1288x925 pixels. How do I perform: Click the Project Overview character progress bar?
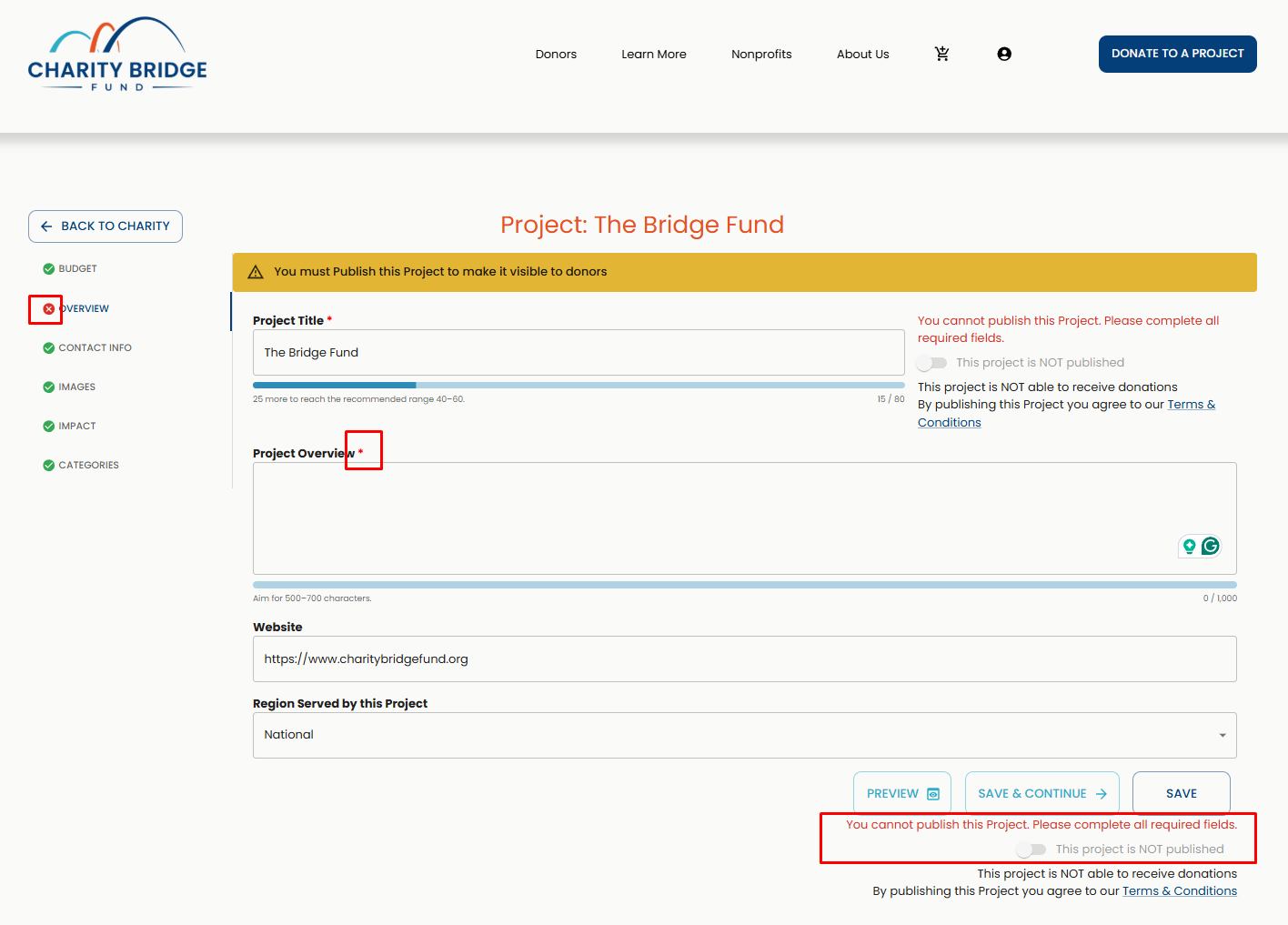[744, 585]
